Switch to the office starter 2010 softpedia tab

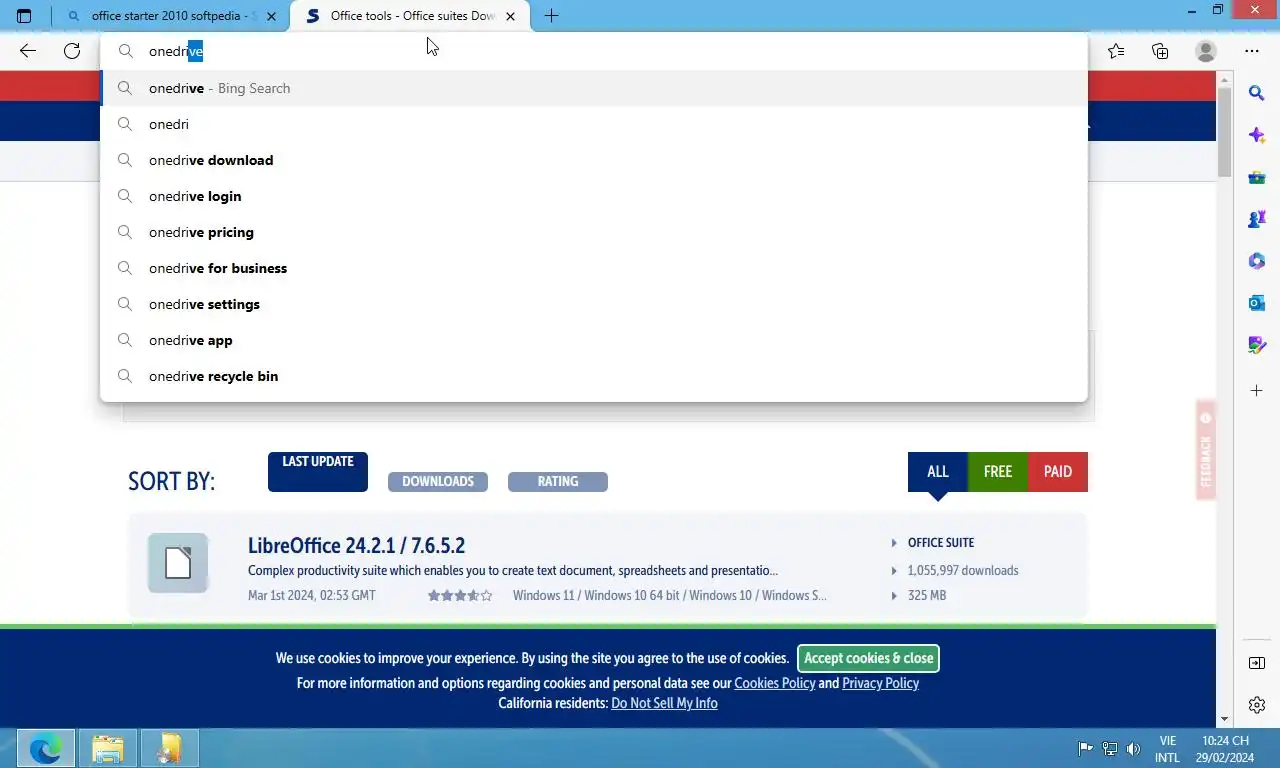click(x=170, y=16)
